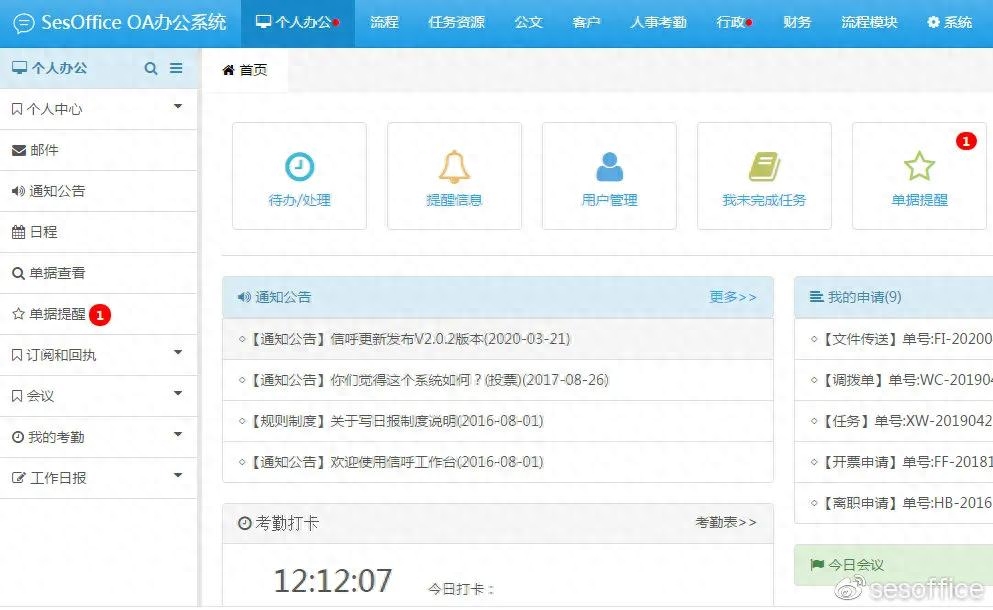
Task: Click the sidebar search magnifier icon
Action: 151,68
